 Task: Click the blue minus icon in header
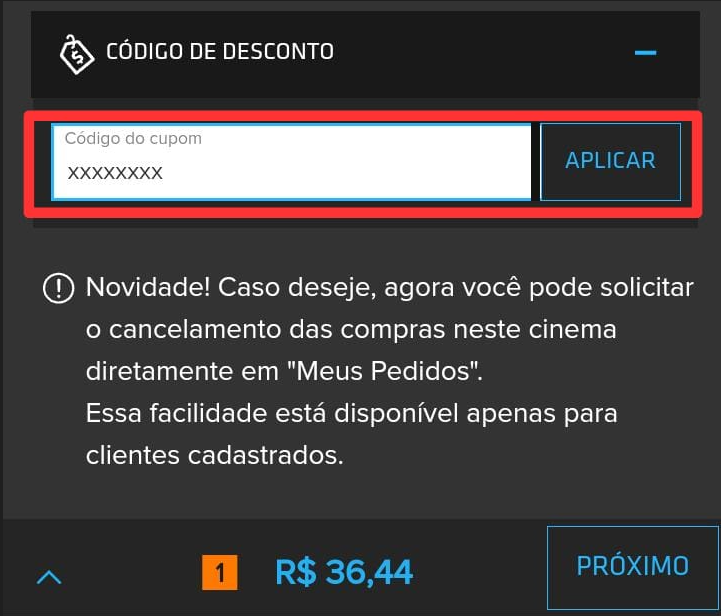[645, 52]
